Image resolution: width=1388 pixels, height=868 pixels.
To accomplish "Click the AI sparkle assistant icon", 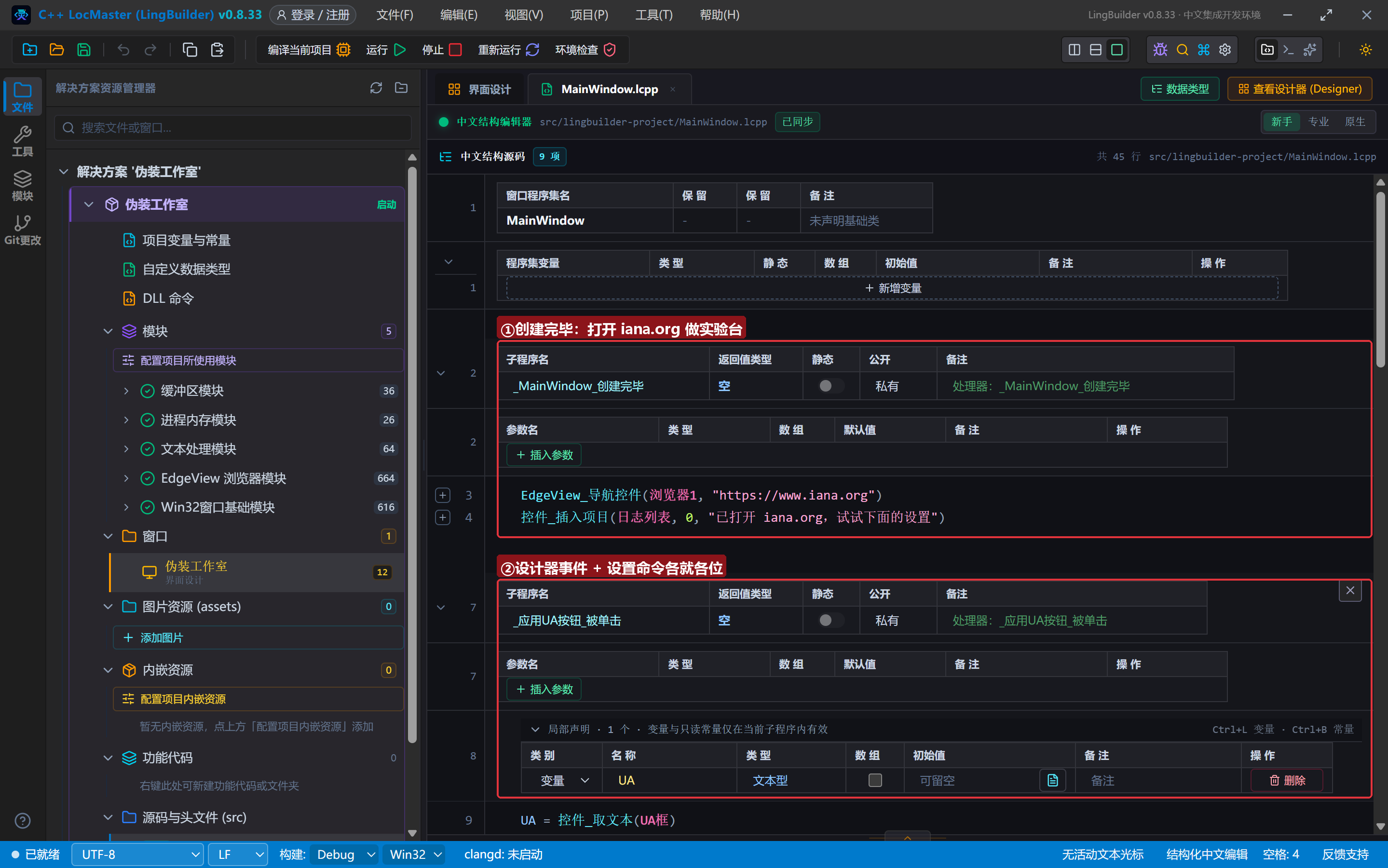I will click(x=1310, y=49).
